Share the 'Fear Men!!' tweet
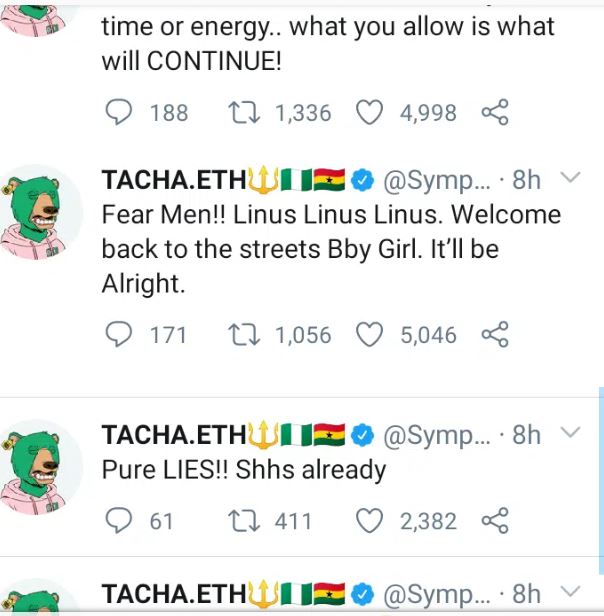 point(495,334)
